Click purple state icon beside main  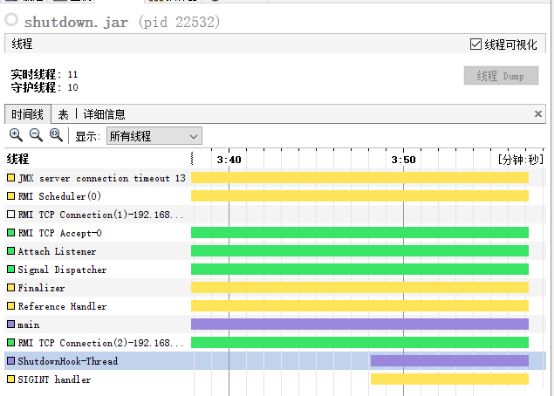(11, 324)
